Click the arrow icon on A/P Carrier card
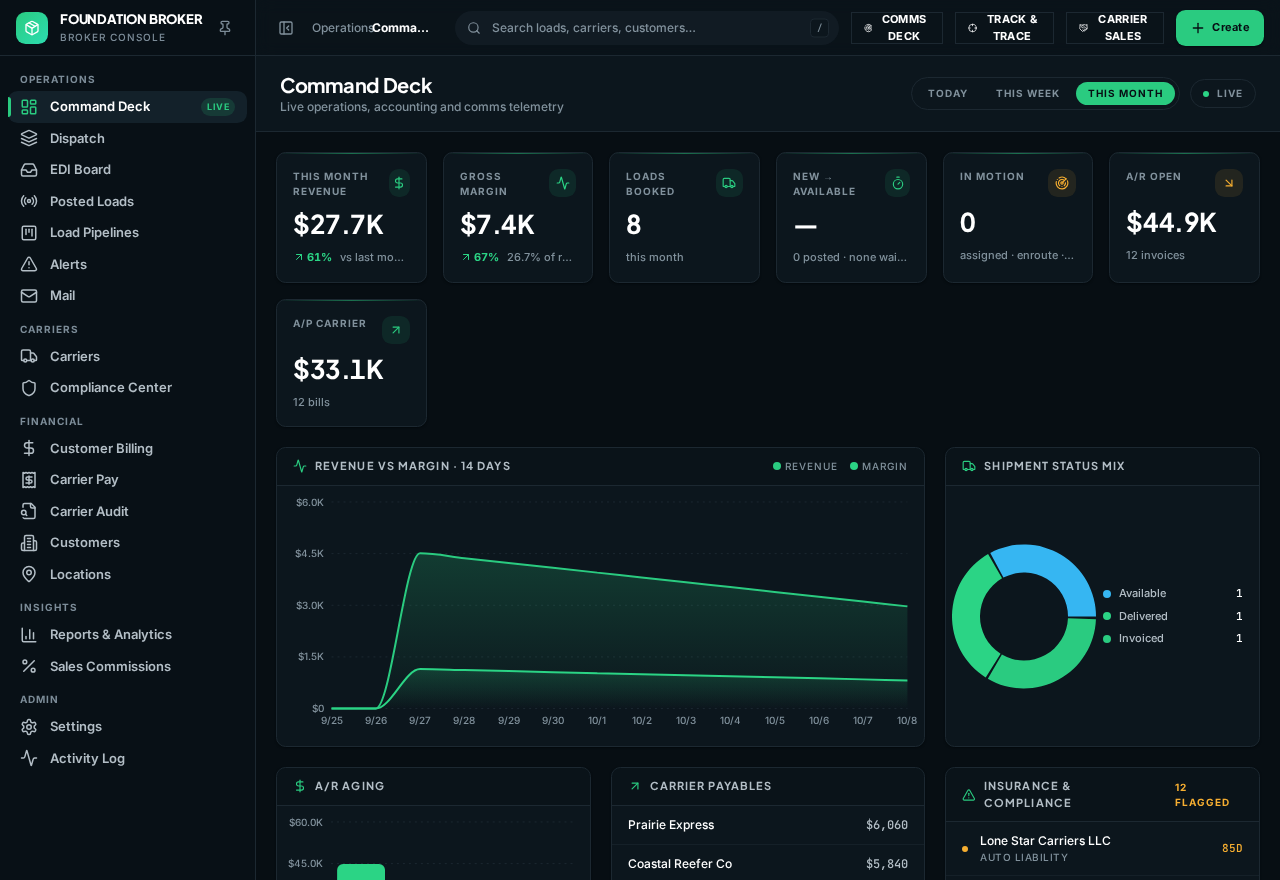The width and height of the screenshot is (1280, 880). (x=396, y=330)
